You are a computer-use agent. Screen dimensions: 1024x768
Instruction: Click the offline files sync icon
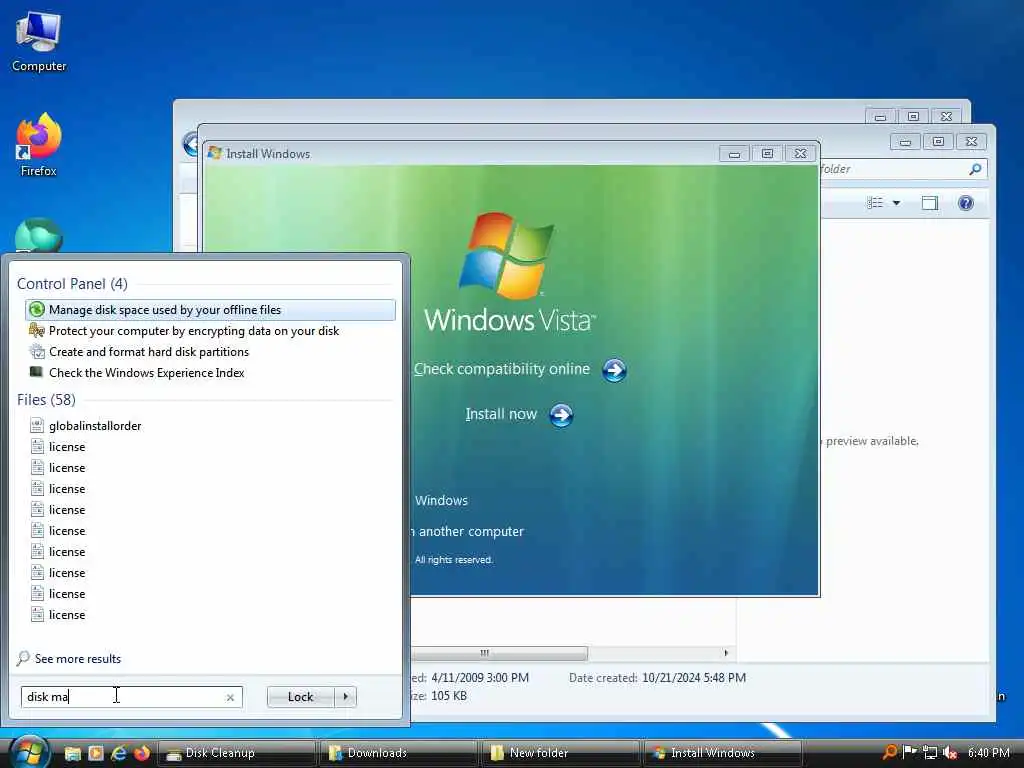coord(37,310)
